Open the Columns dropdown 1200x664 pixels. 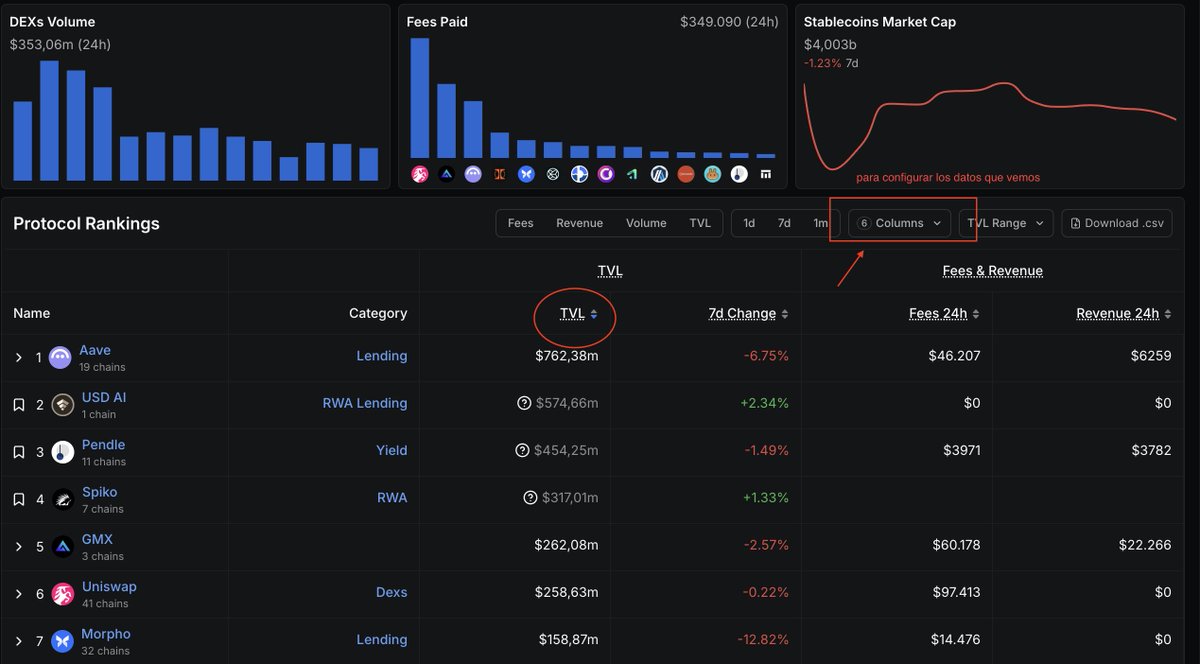[x=900, y=223]
